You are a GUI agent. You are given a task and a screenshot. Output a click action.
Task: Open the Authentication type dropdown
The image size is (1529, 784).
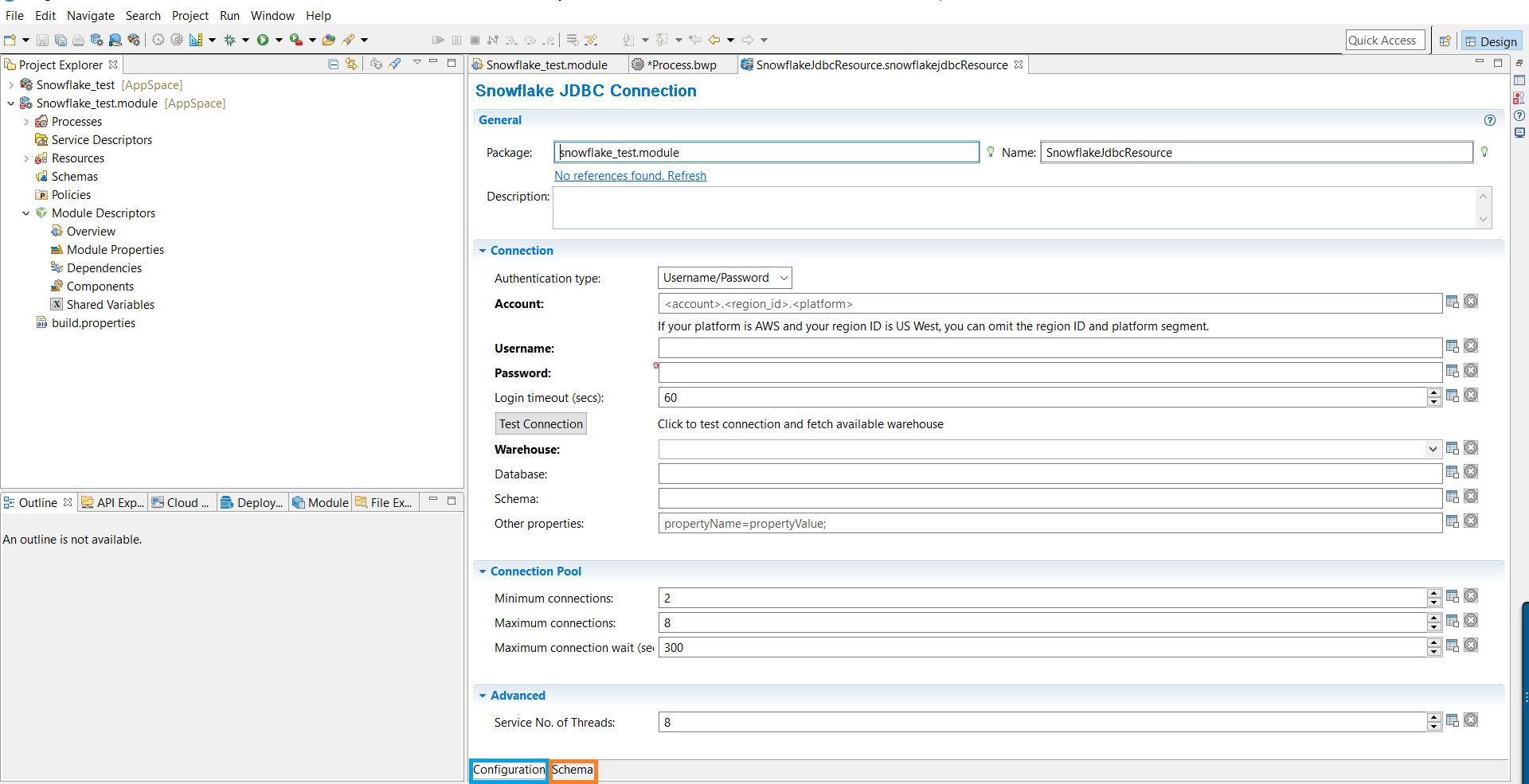[x=724, y=278]
